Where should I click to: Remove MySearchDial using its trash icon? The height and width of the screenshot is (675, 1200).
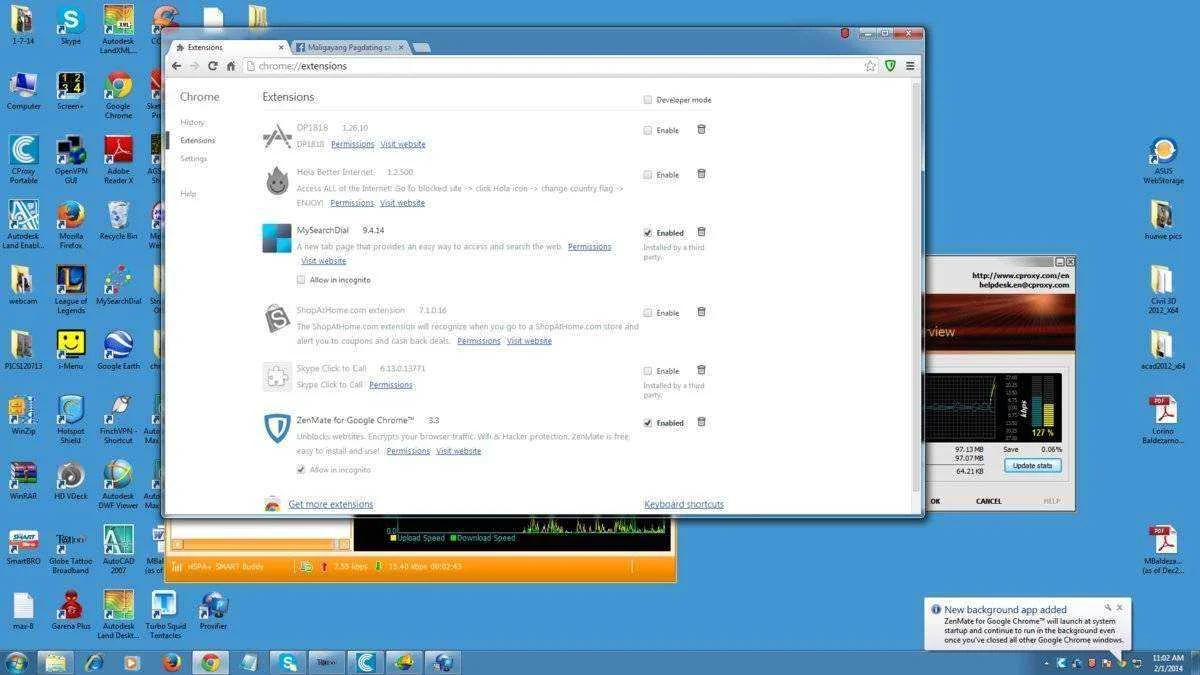(701, 231)
